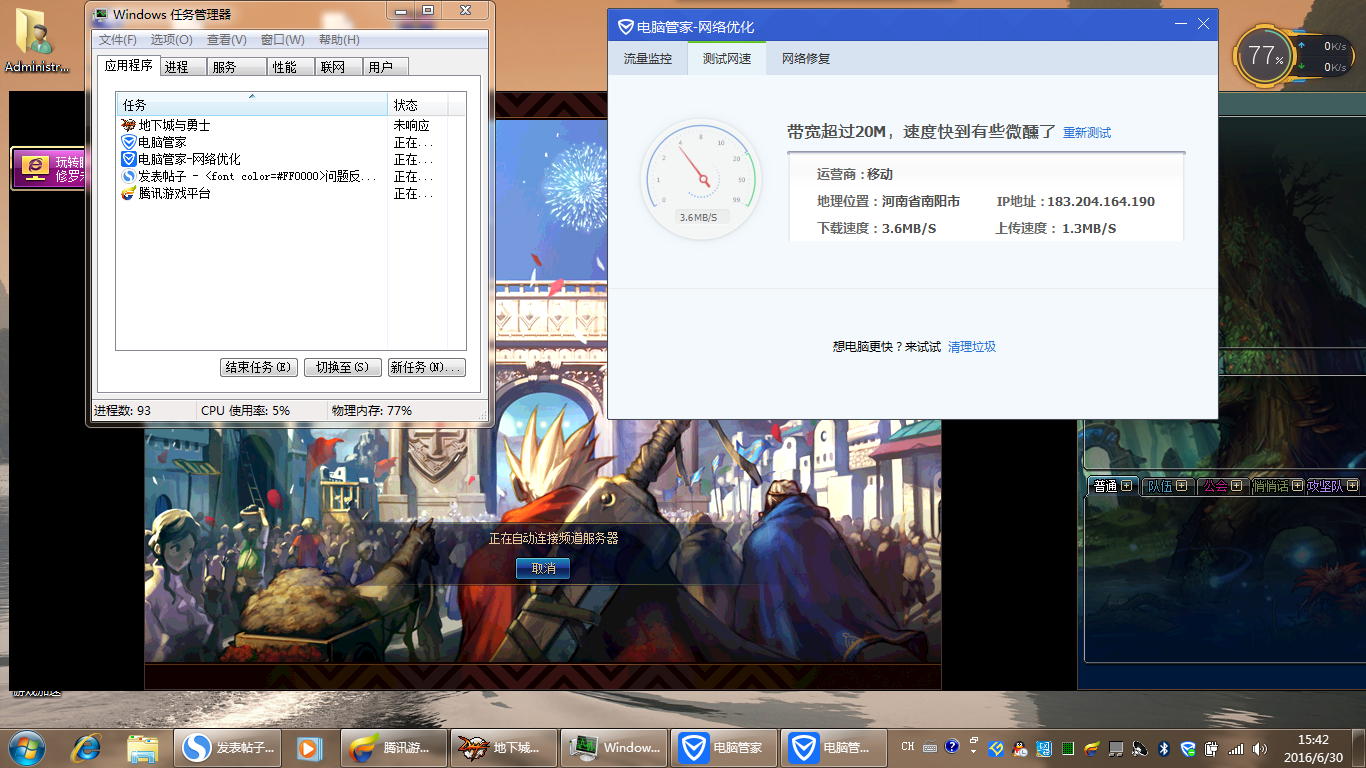The width and height of the screenshot is (1366, 768).
Task: Click the Bluetooth tray icon
Action: pyautogui.click(x=1164, y=748)
